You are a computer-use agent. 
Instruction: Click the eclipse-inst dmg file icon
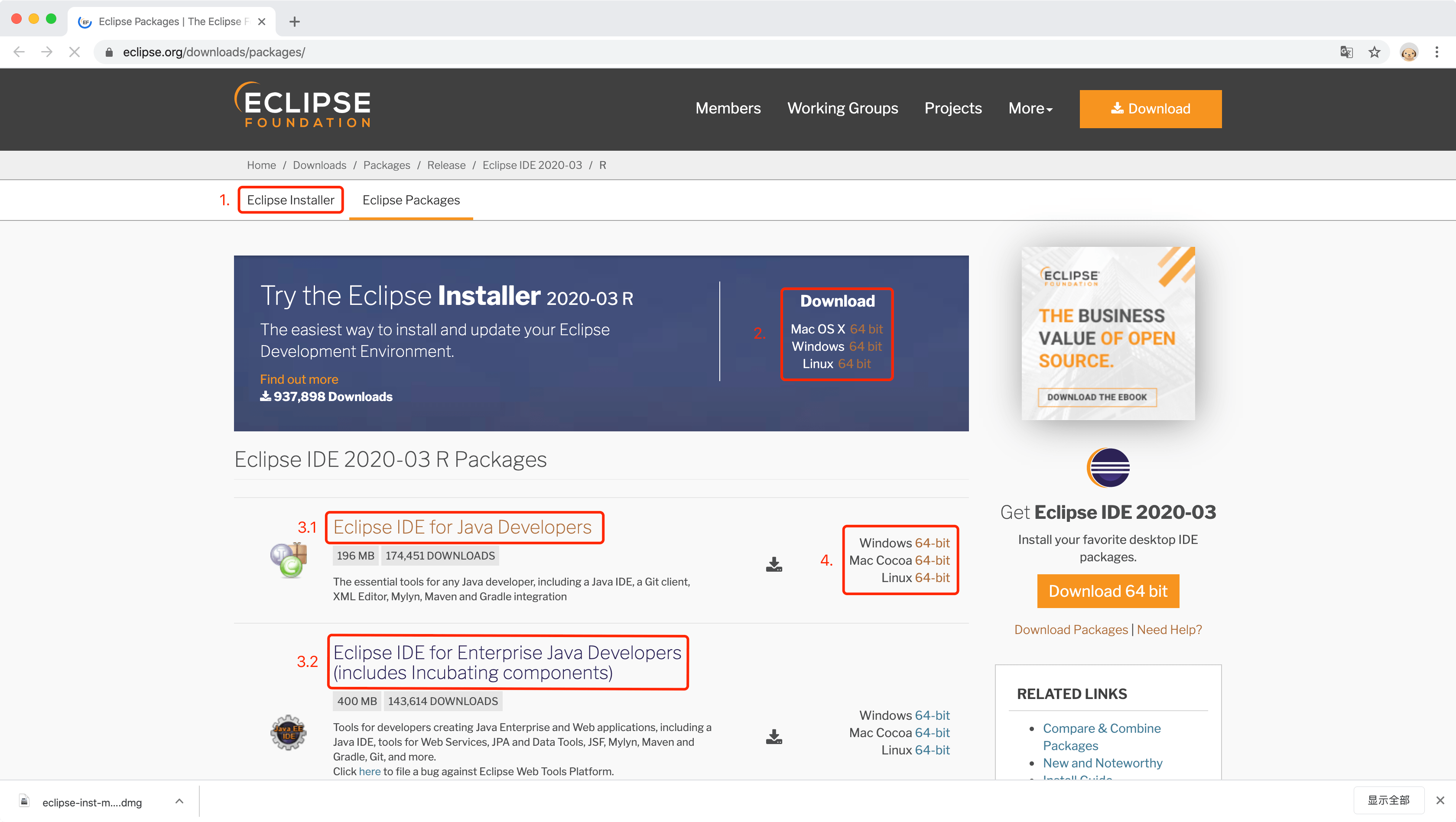coord(24,800)
